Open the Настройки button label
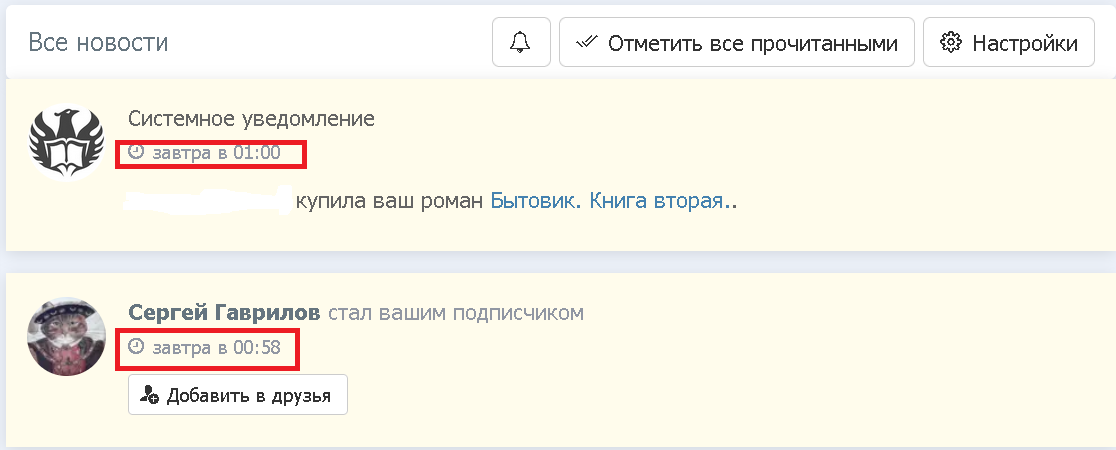The height and width of the screenshot is (450, 1116). (1025, 43)
